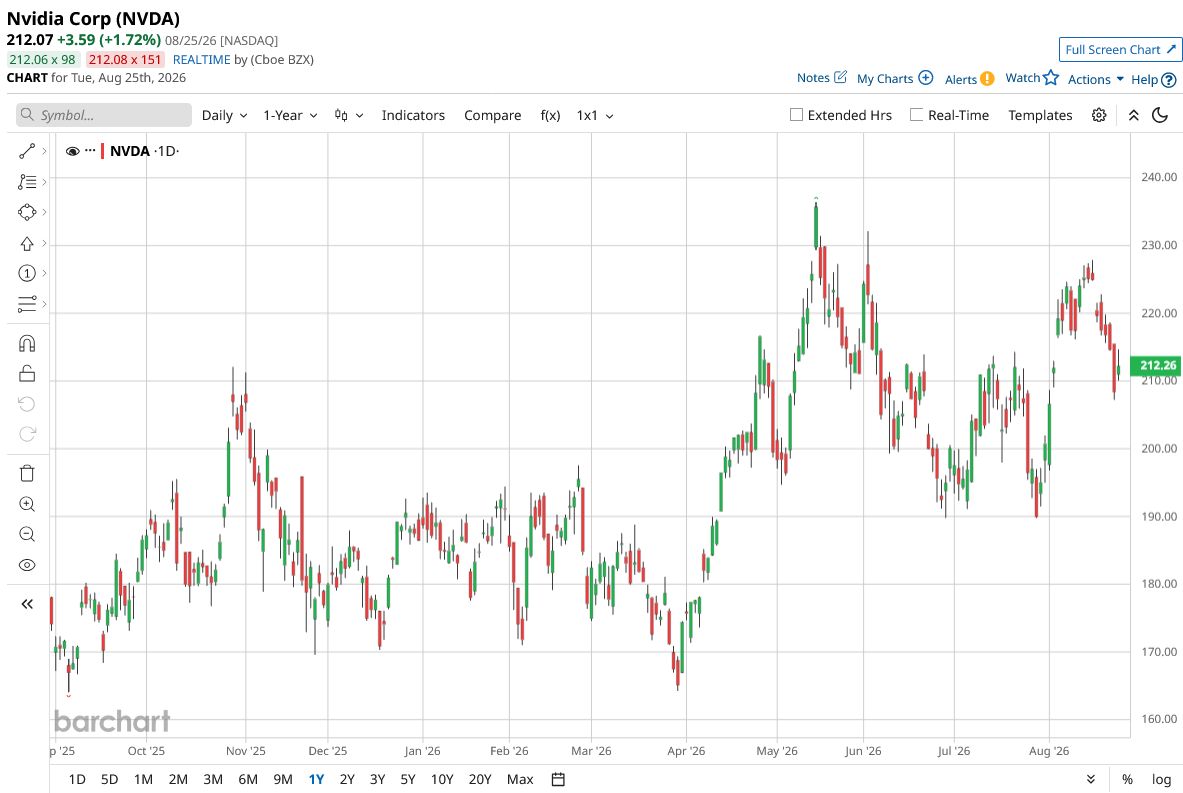Screen dimensions: 1183x793
Task: Toggle NVDA series visibility eye
Action: click(x=72, y=151)
